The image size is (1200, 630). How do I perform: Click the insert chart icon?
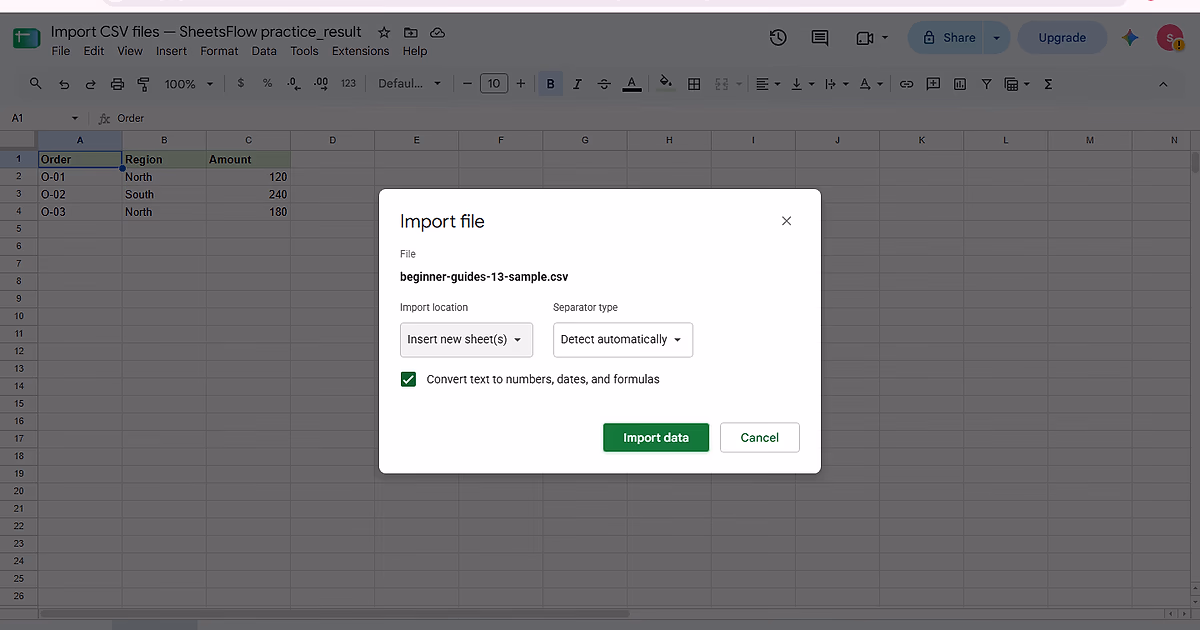point(960,84)
